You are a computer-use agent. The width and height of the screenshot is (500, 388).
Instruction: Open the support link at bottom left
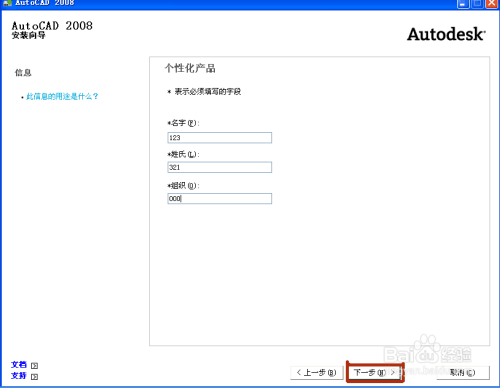19,376
